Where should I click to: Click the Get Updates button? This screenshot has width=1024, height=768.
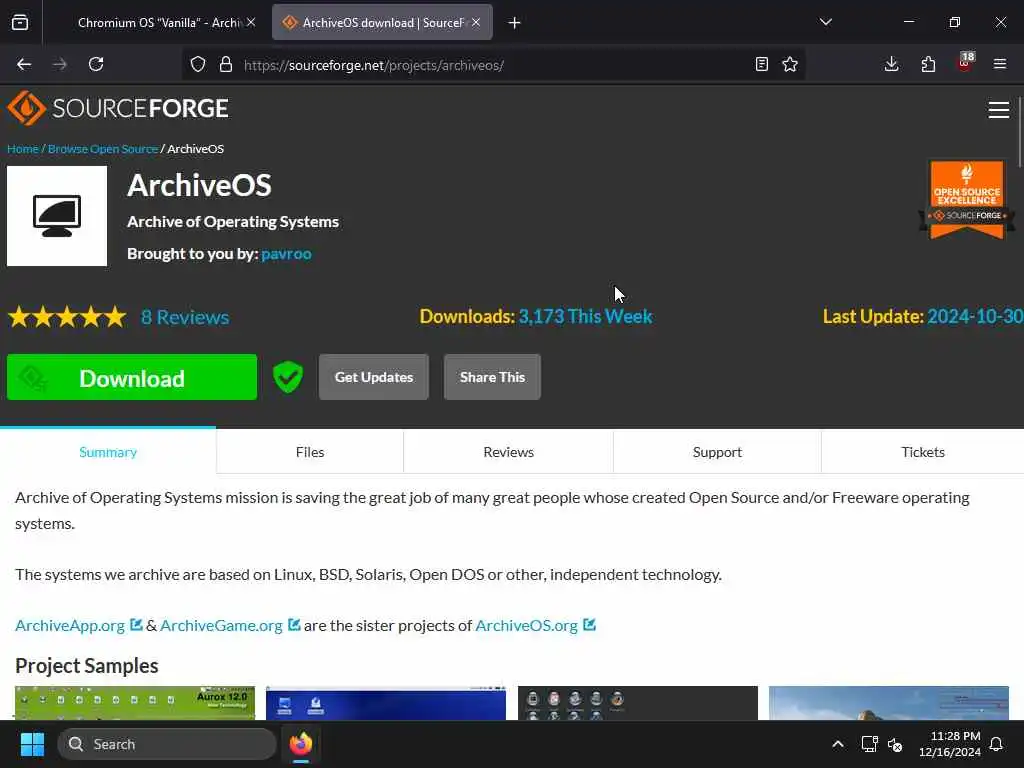point(374,377)
